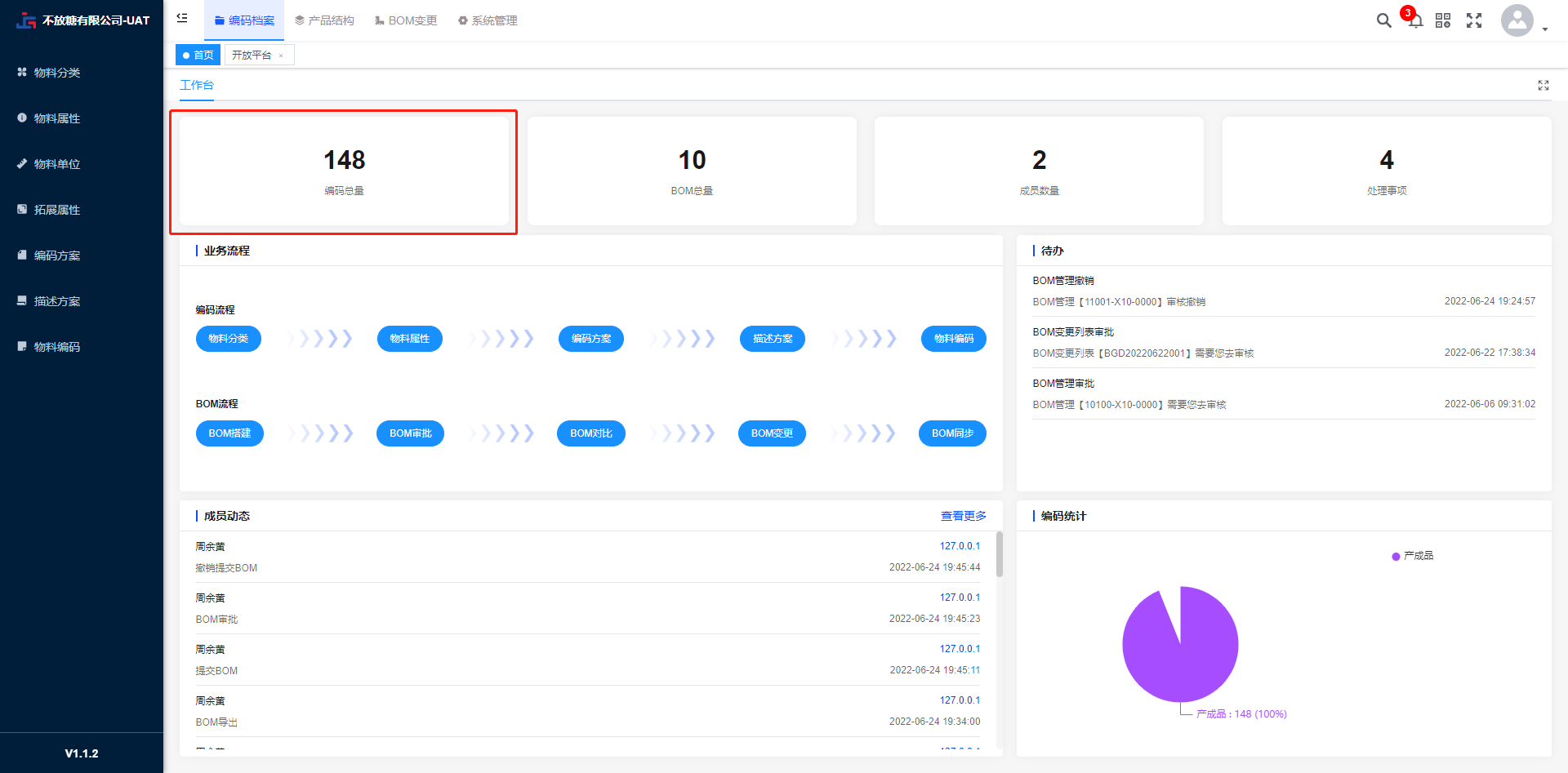Click the 物料属性 sidebar icon

click(22, 118)
